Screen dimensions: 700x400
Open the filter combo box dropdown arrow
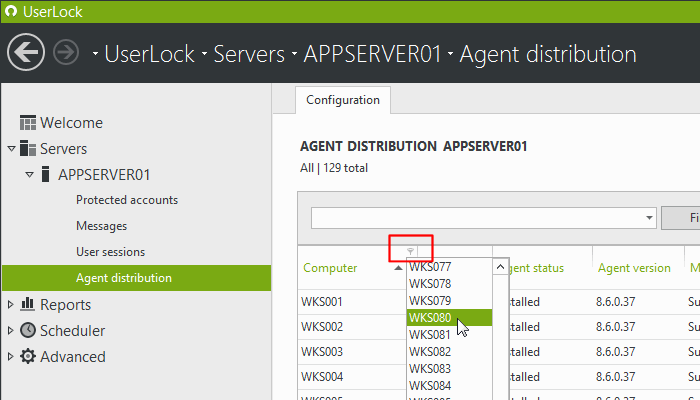point(649,218)
